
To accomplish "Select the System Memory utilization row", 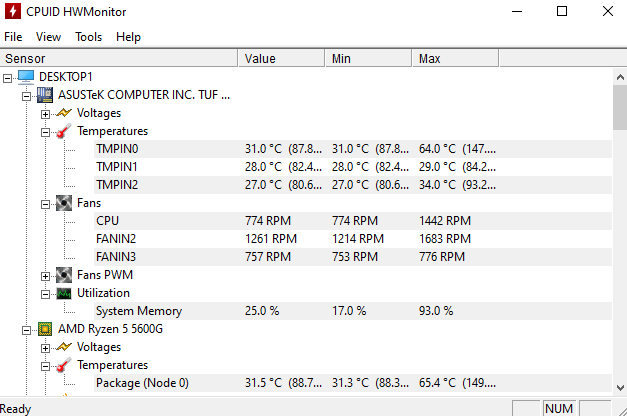I will (138, 311).
